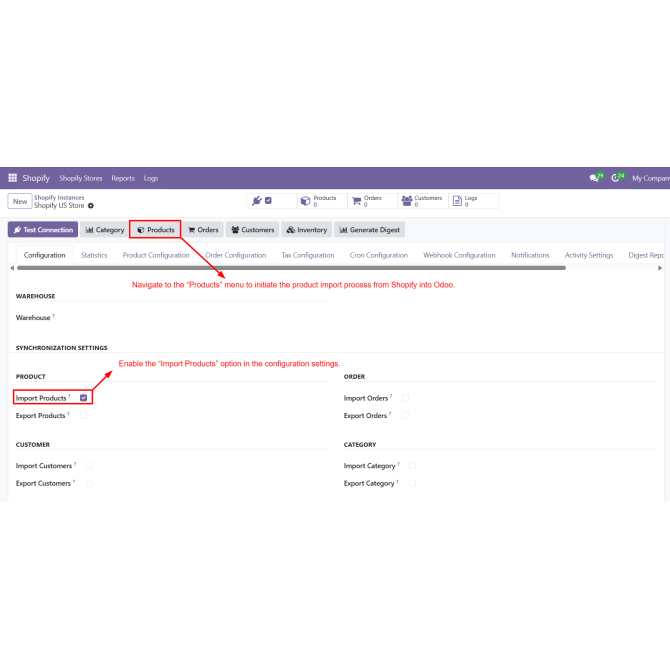This screenshot has width=670, height=670.
Task: Open the Shopify Stores menu
Action: [x=81, y=178]
